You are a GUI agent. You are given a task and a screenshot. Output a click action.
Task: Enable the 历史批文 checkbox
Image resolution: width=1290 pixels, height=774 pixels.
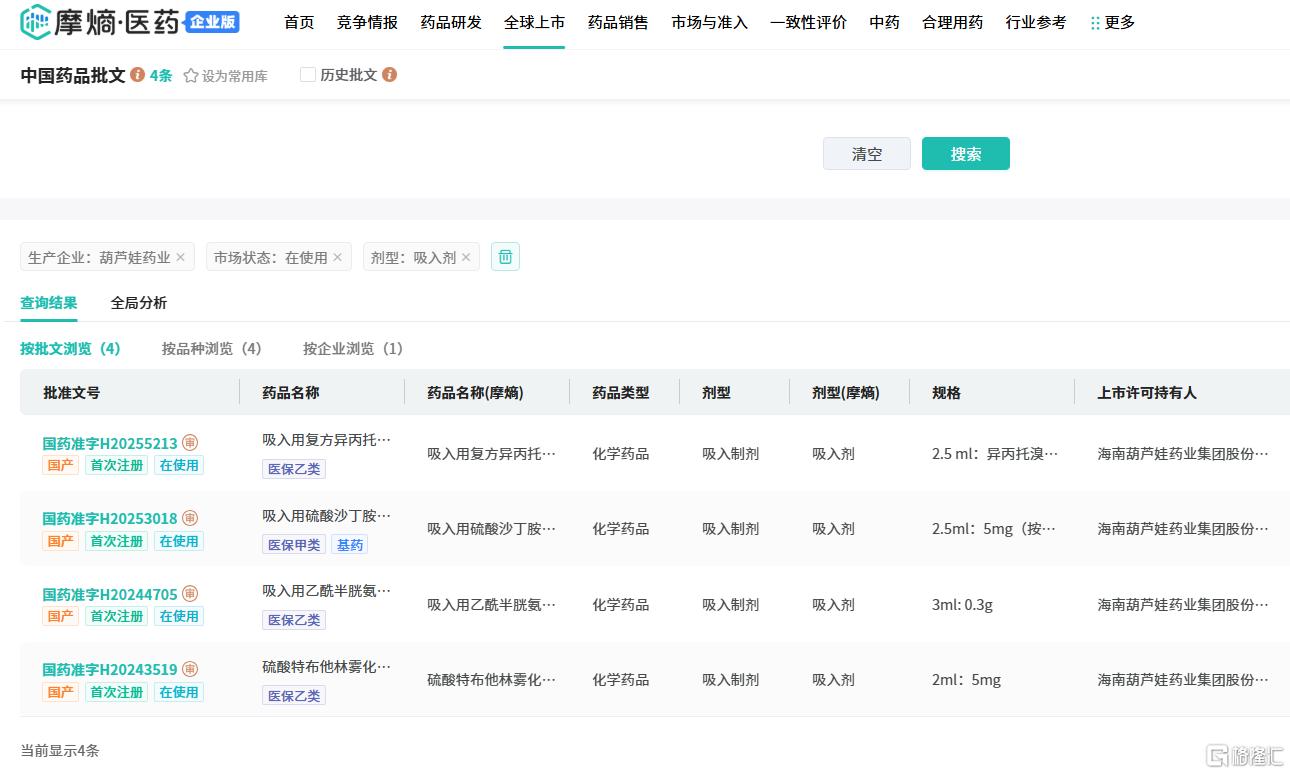click(x=308, y=75)
